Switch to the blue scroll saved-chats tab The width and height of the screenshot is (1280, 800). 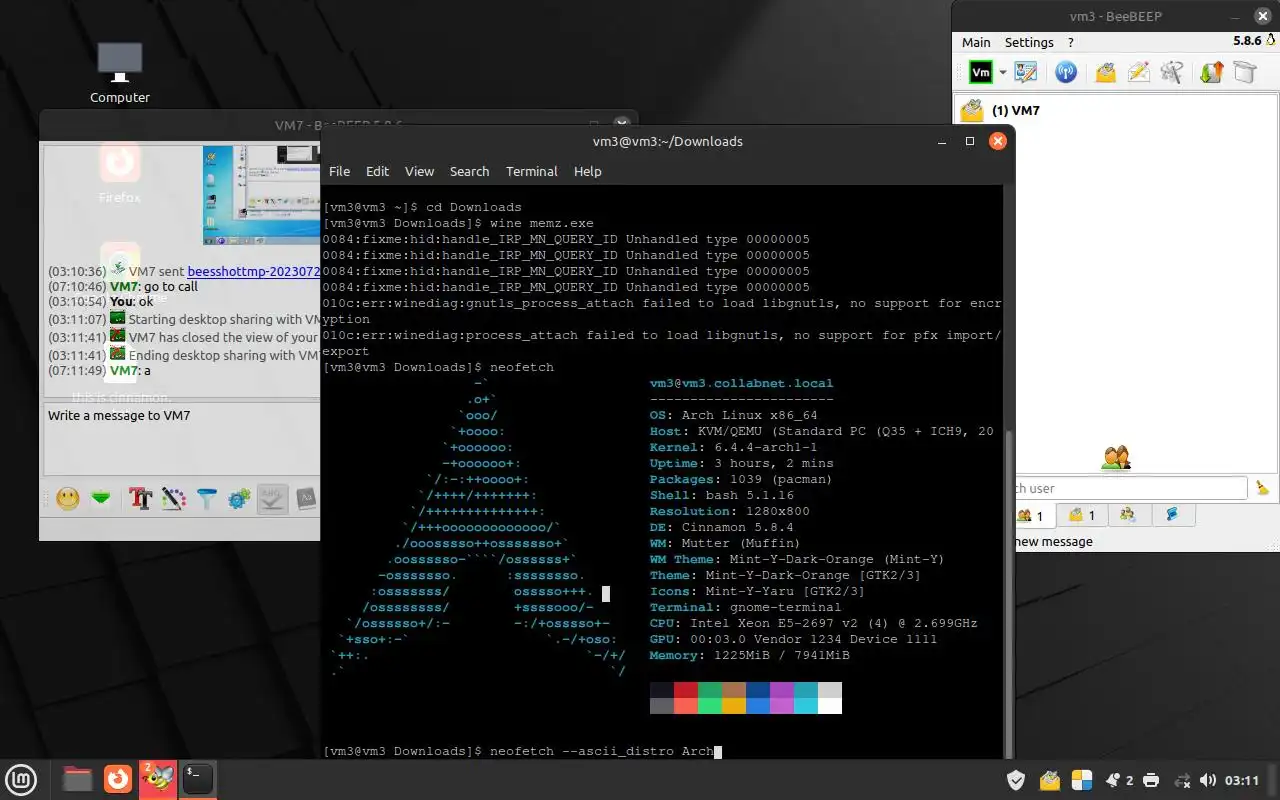click(1173, 515)
